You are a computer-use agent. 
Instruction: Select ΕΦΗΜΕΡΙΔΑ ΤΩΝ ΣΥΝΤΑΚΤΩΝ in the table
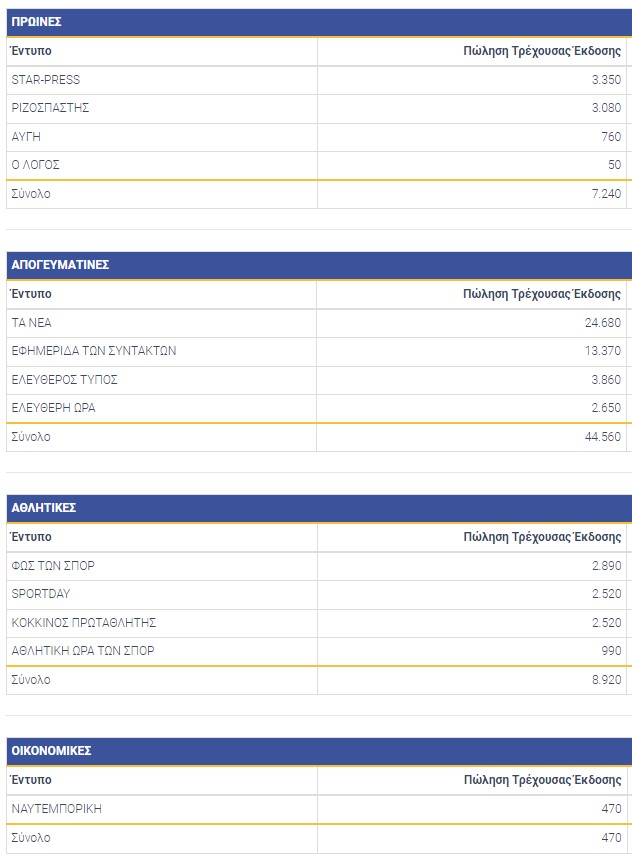click(93, 351)
